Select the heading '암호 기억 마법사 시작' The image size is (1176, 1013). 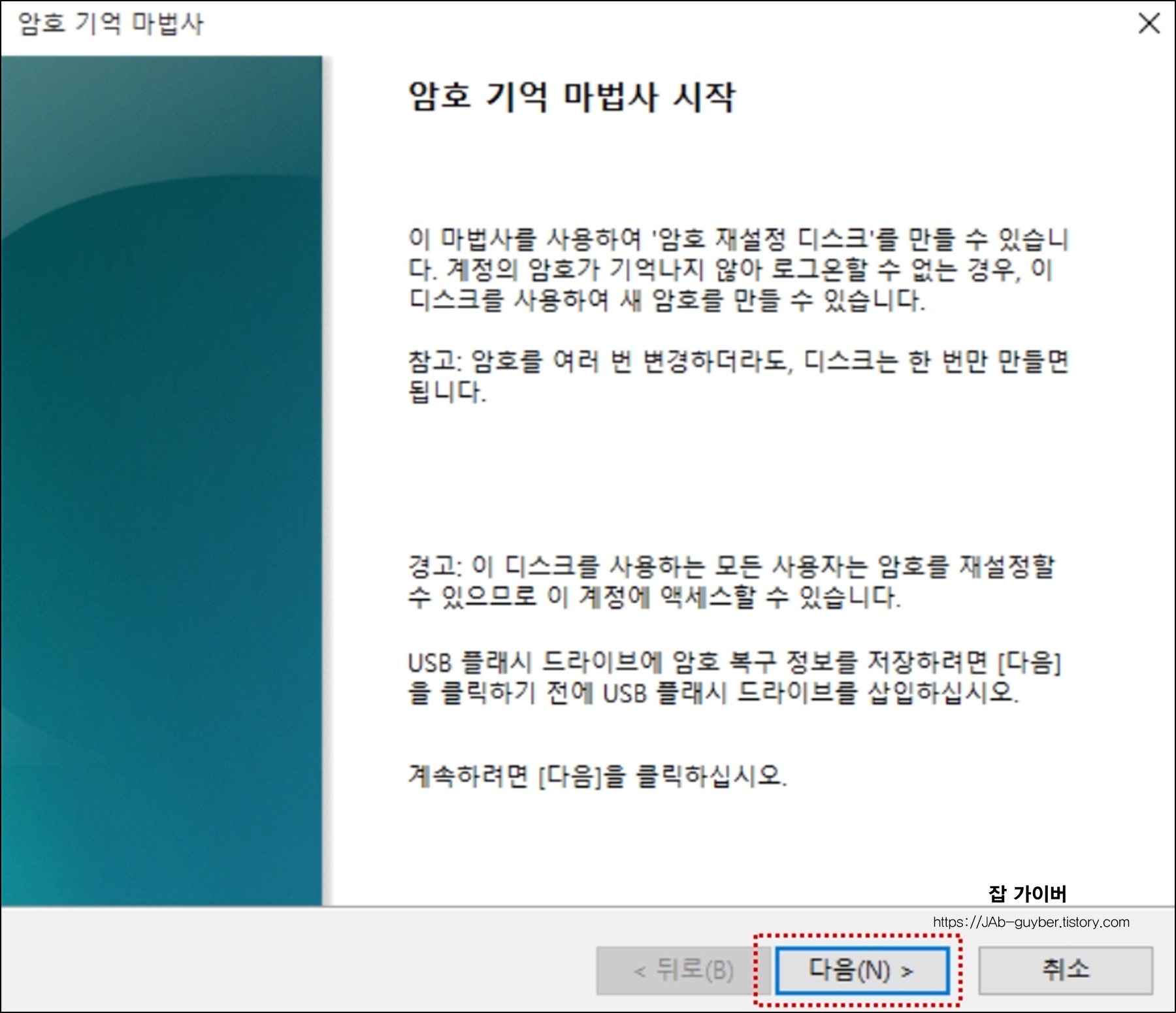coord(572,97)
